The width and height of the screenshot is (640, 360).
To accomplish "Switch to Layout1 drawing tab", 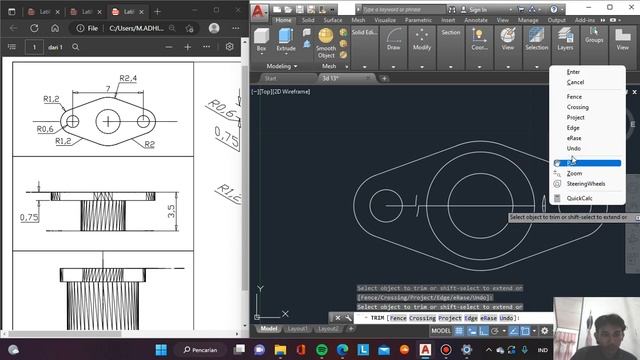I will tap(297, 329).
